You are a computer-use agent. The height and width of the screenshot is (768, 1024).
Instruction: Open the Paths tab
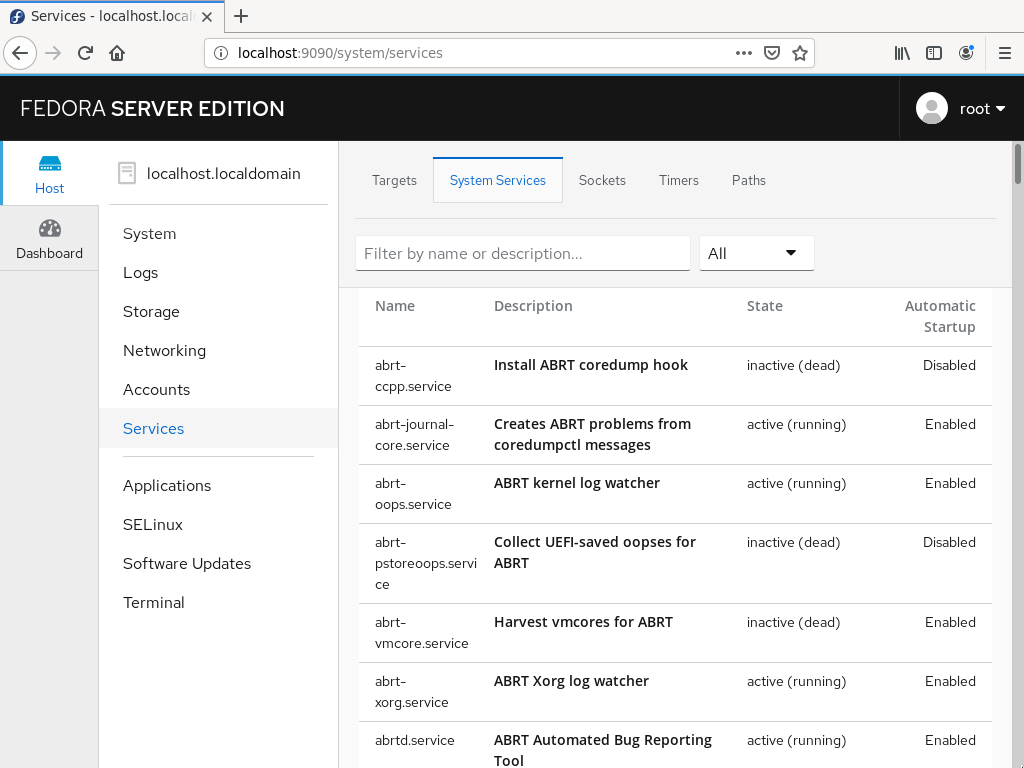pos(748,180)
